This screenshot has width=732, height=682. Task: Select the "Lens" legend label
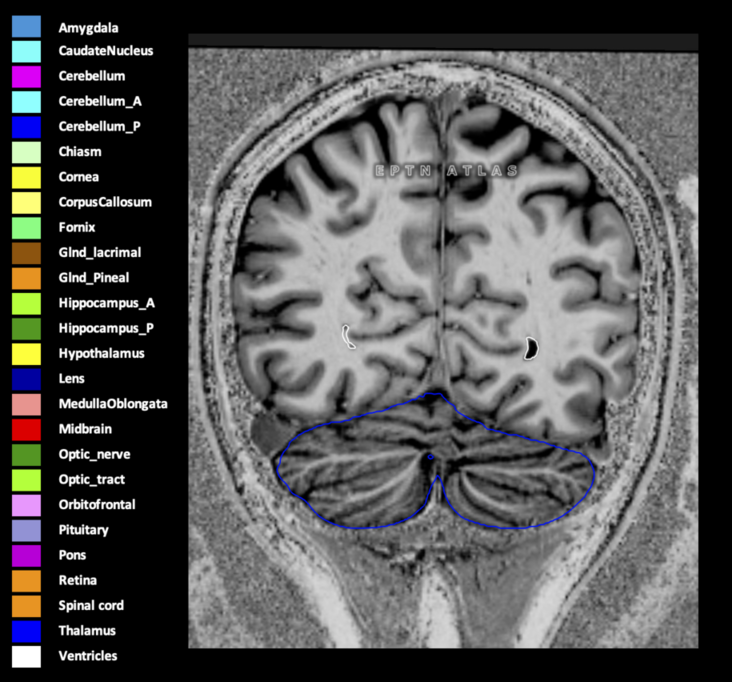[x=71, y=378]
